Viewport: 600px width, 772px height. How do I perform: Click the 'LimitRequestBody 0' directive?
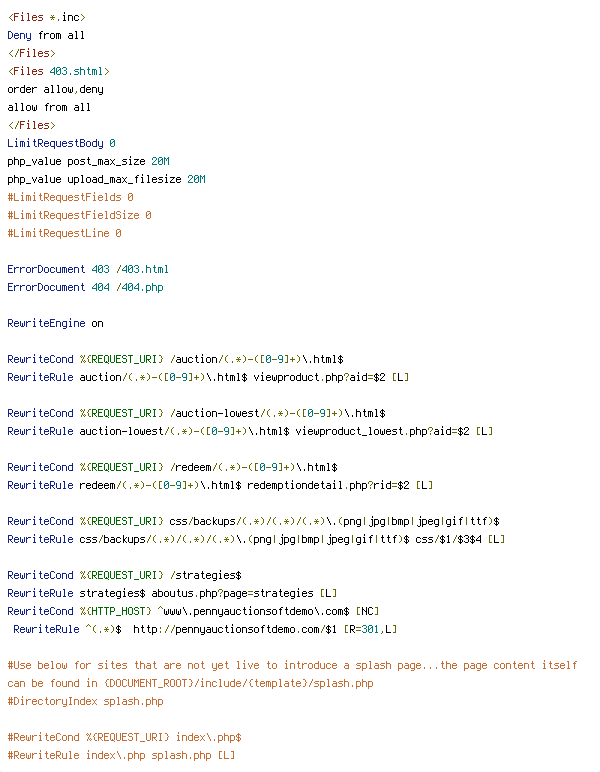tap(62, 143)
